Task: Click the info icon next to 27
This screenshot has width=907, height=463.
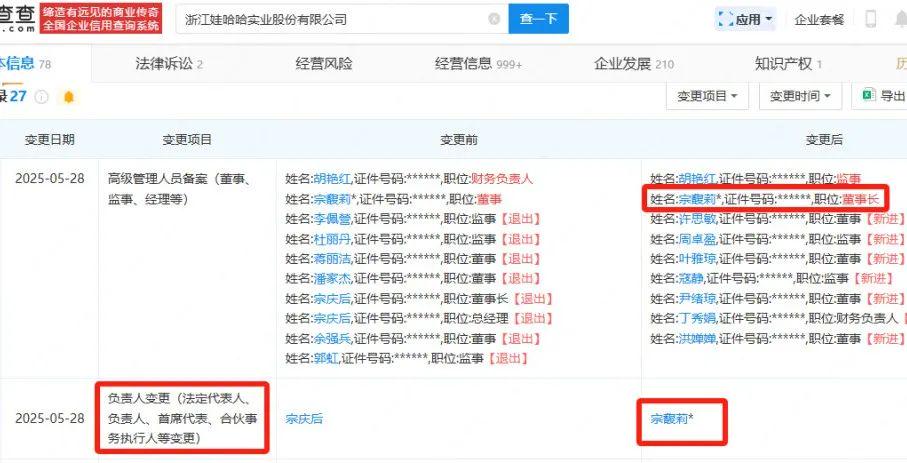Action: (x=41, y=97)
